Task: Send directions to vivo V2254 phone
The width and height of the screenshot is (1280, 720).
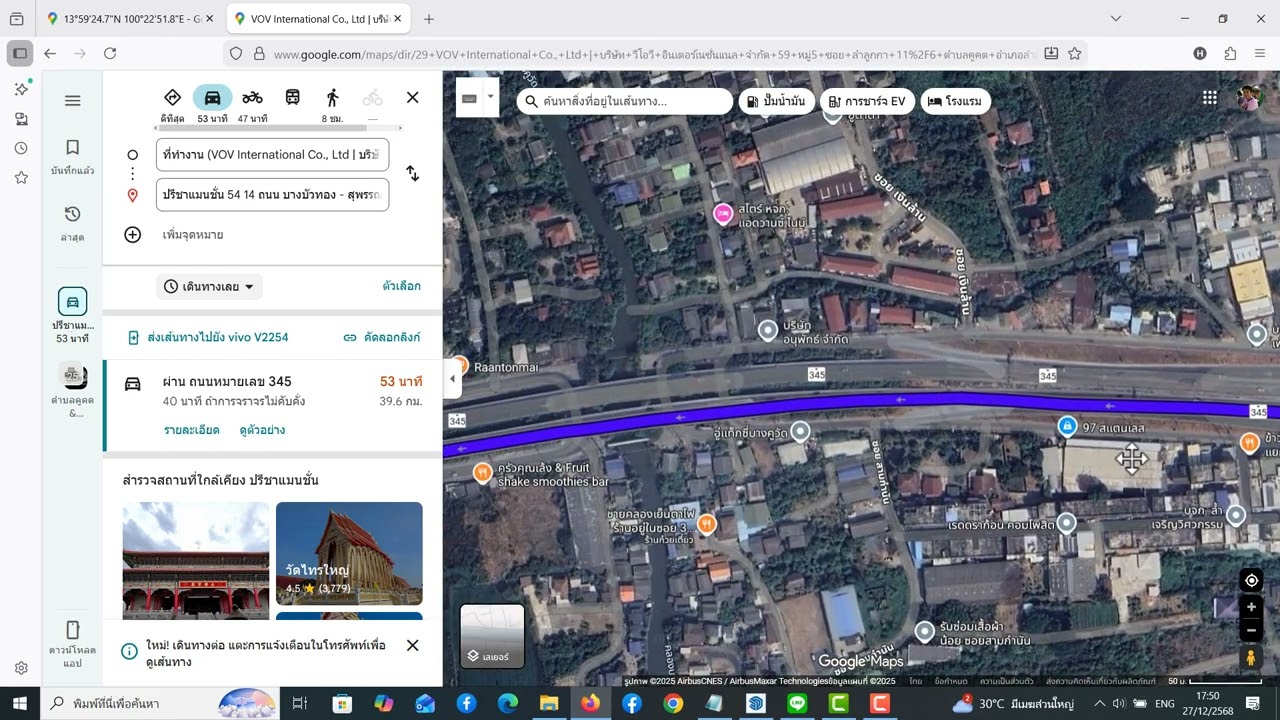Action: coord(208,338)
